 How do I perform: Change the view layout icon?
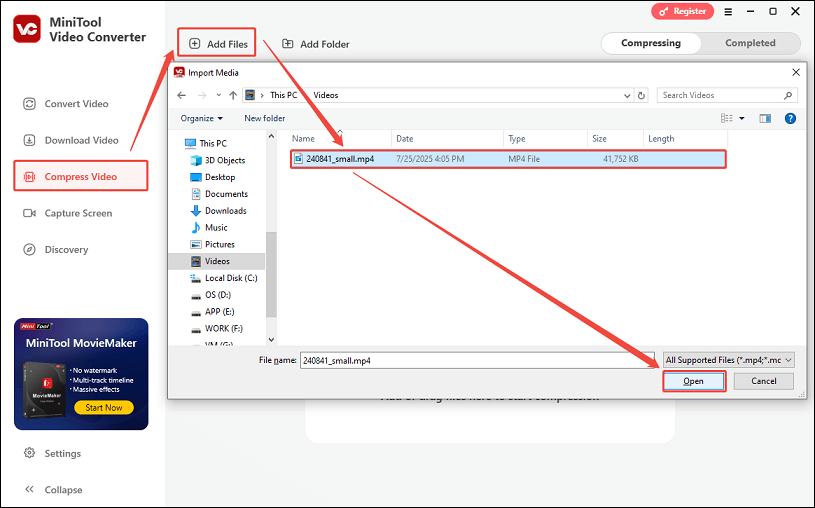pyautogui.click(x=727, y=119)
